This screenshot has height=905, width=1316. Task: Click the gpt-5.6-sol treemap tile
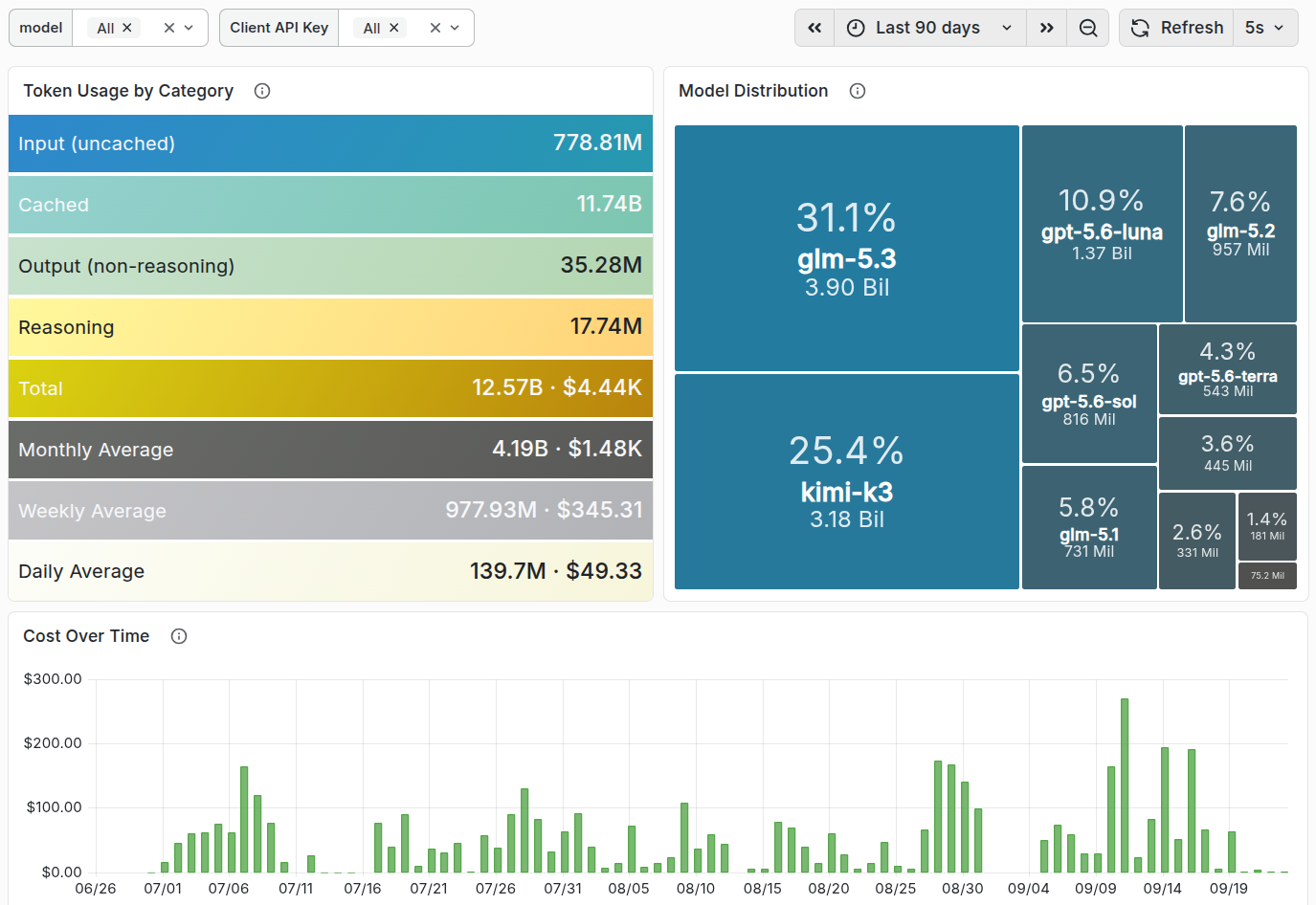tap(1089, 393)
